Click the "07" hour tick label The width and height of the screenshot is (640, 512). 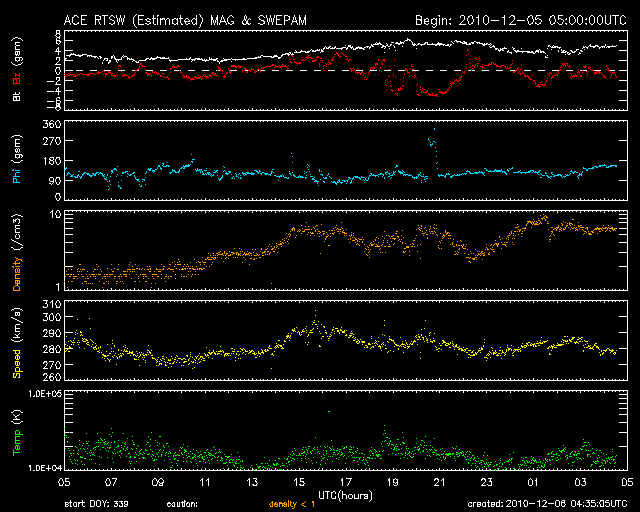click(111, 482)
